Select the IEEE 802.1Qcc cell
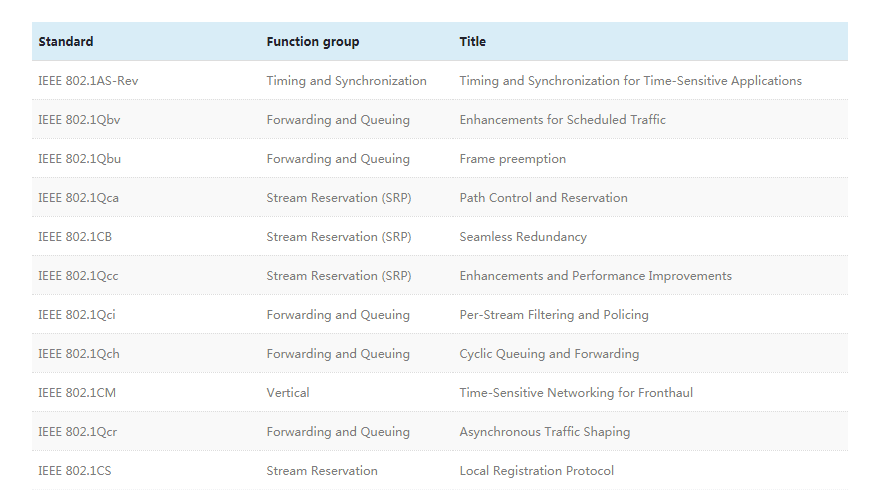This screenshot has height=502, width=887. [x=79, y=276]
